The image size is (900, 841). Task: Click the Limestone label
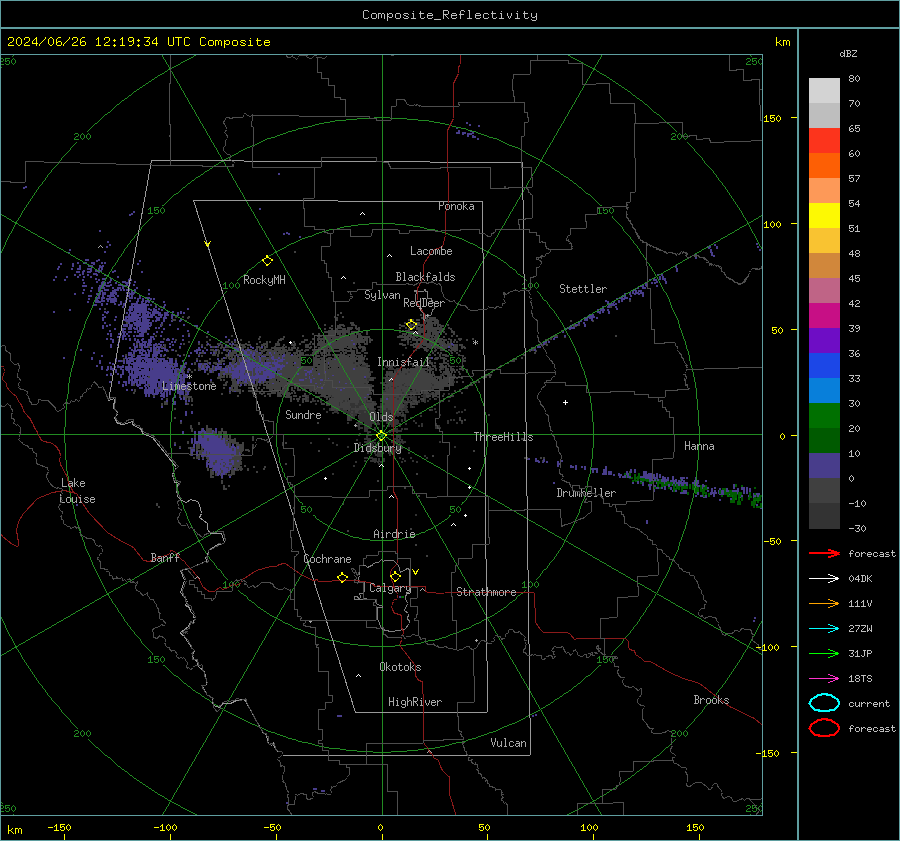tap(189, 386)
